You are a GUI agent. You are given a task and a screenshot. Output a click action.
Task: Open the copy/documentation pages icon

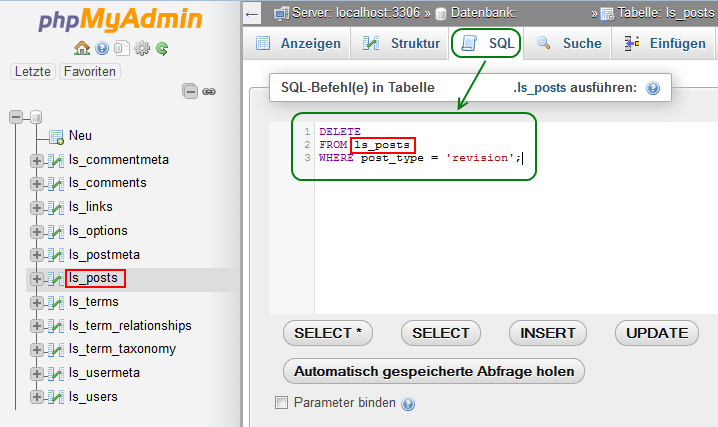[x=122, y=48]
